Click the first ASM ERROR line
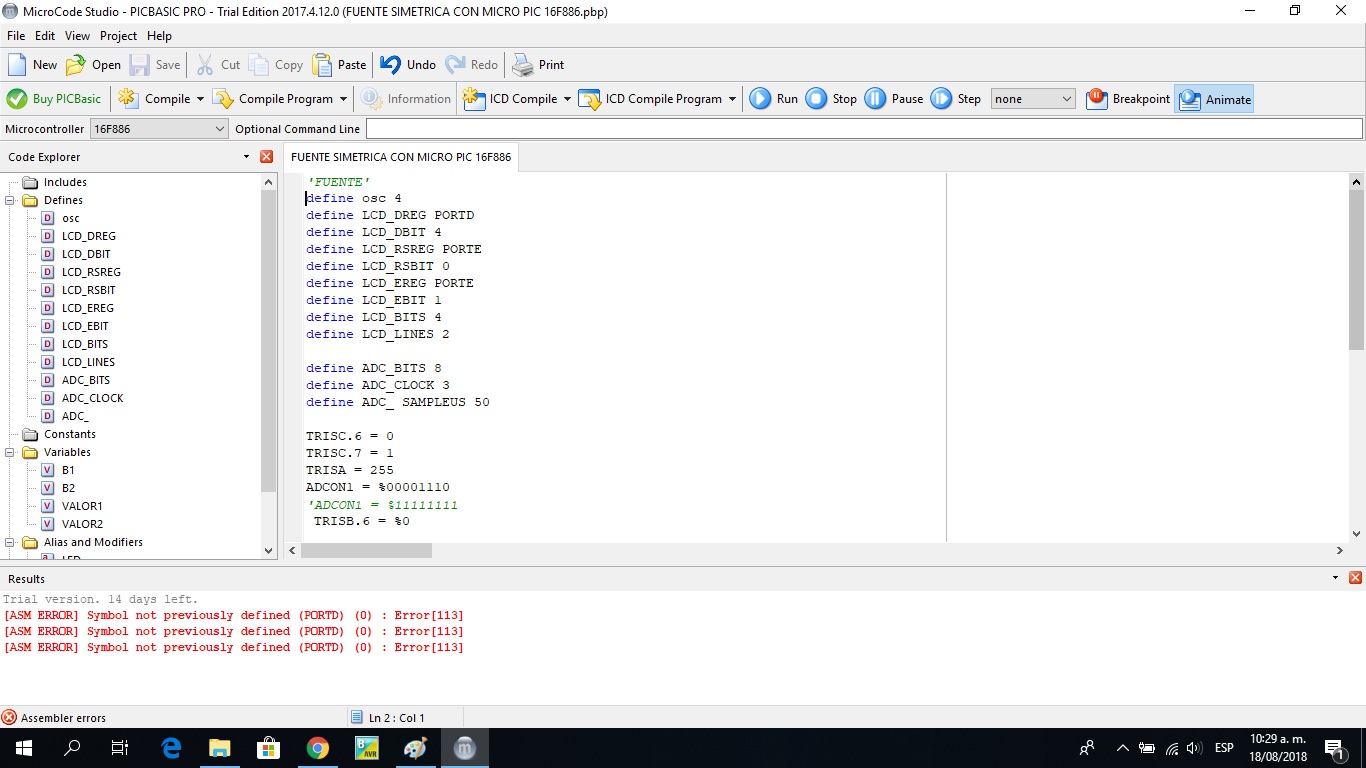The height and width of the screenshot is (768, 1366). coord(234,615)
